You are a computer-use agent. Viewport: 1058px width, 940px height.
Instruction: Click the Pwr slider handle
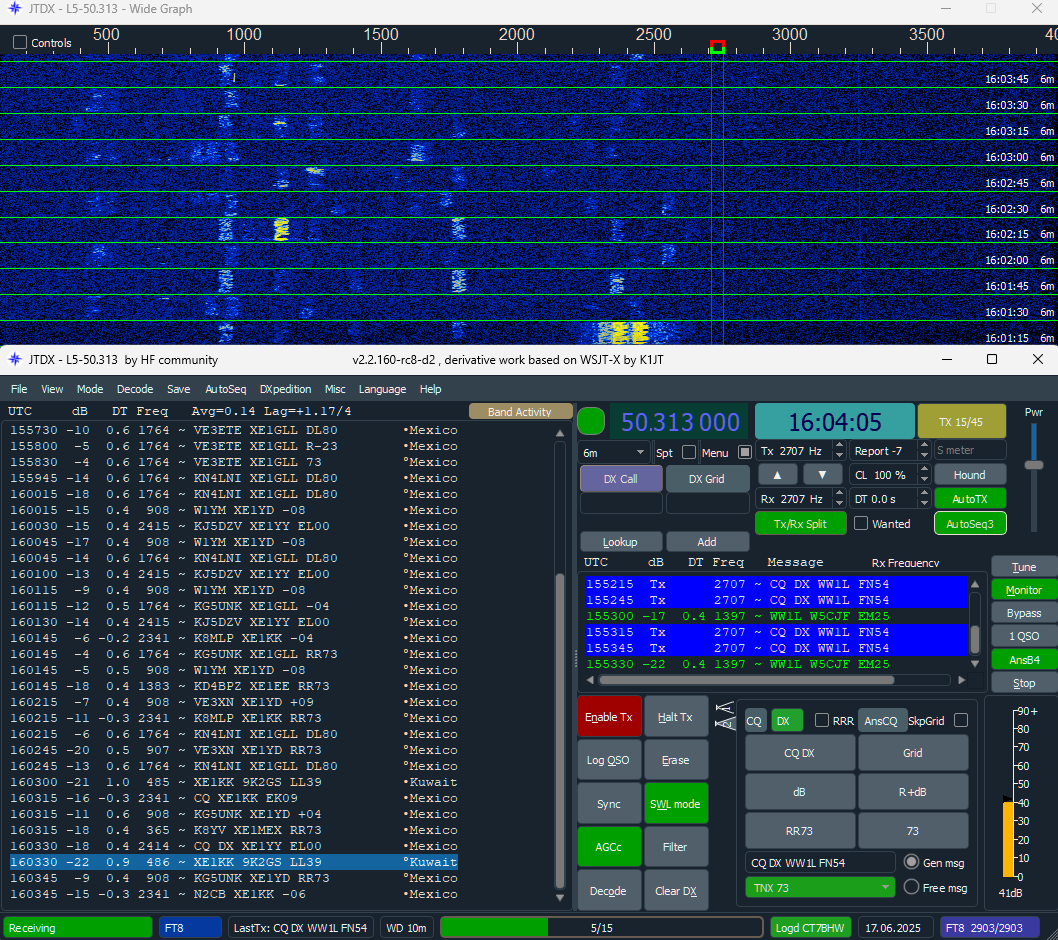1034,465
